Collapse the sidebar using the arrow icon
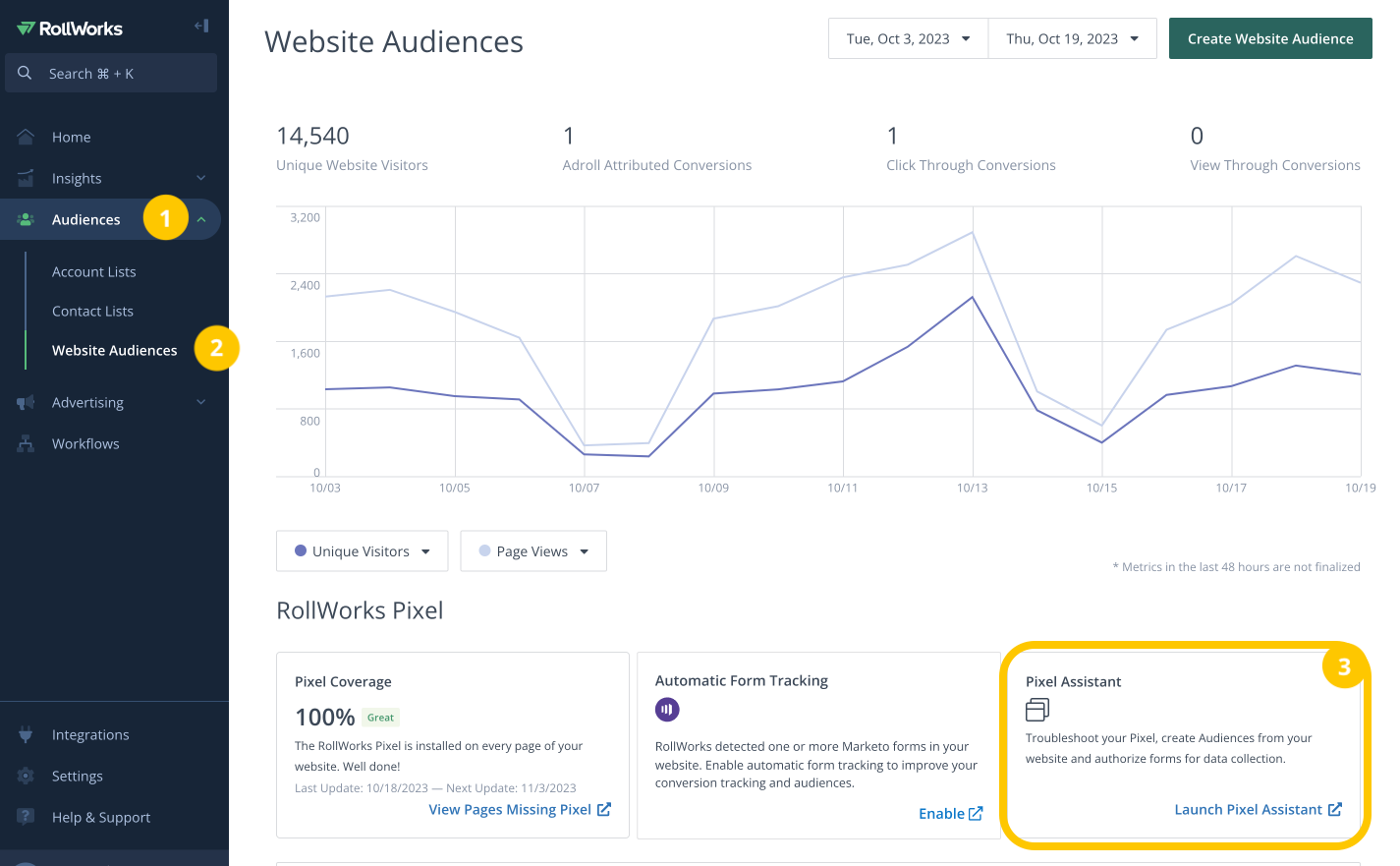 click(201, 26)
